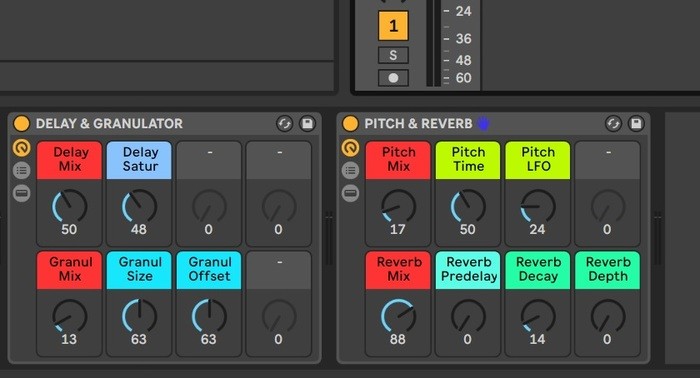700x378 pixels.
Task: Select the Pitch LFO macro label
Action: click(x=538, y=160)
